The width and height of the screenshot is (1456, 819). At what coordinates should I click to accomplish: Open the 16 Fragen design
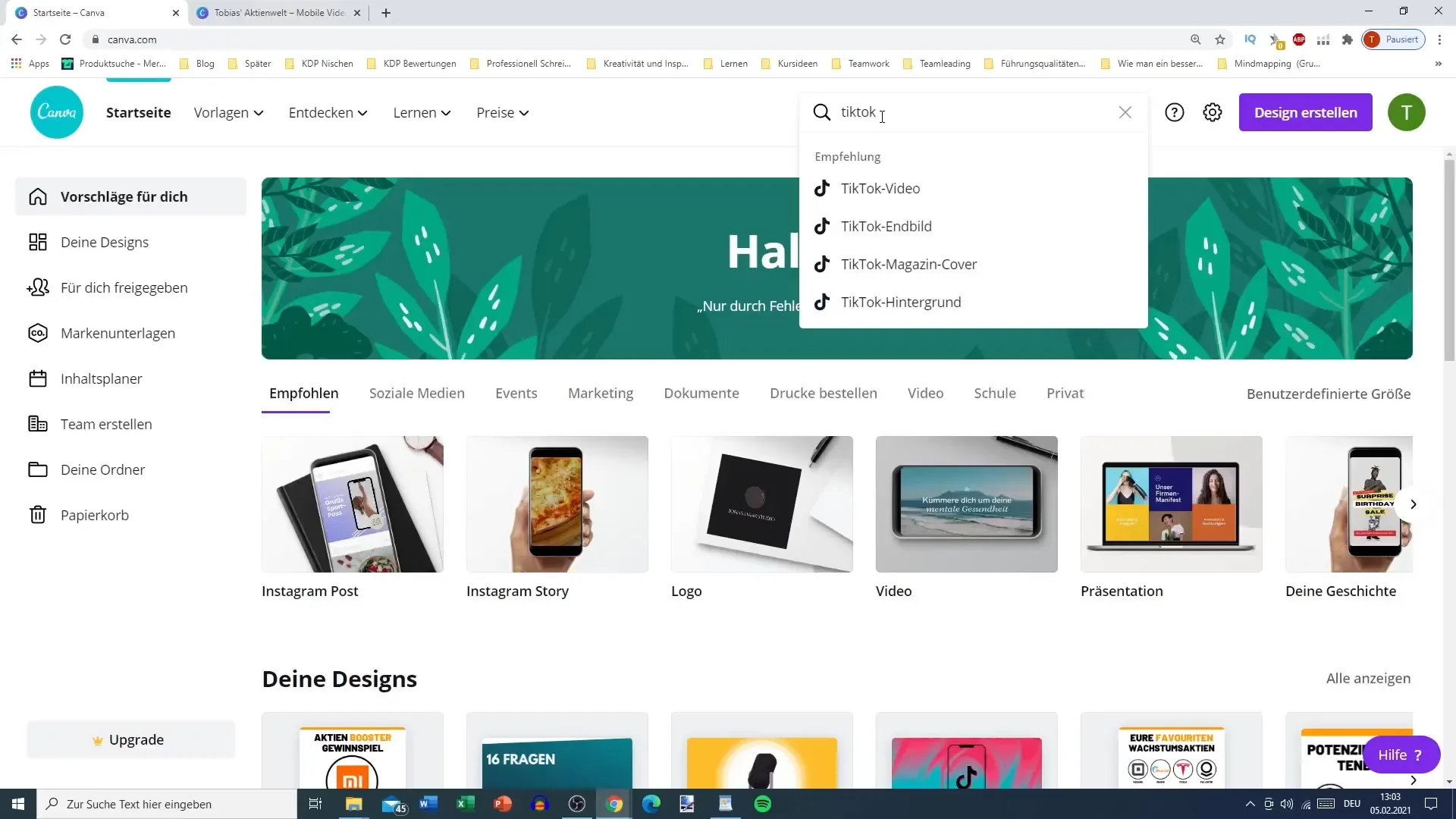click(x=557, y=751)
